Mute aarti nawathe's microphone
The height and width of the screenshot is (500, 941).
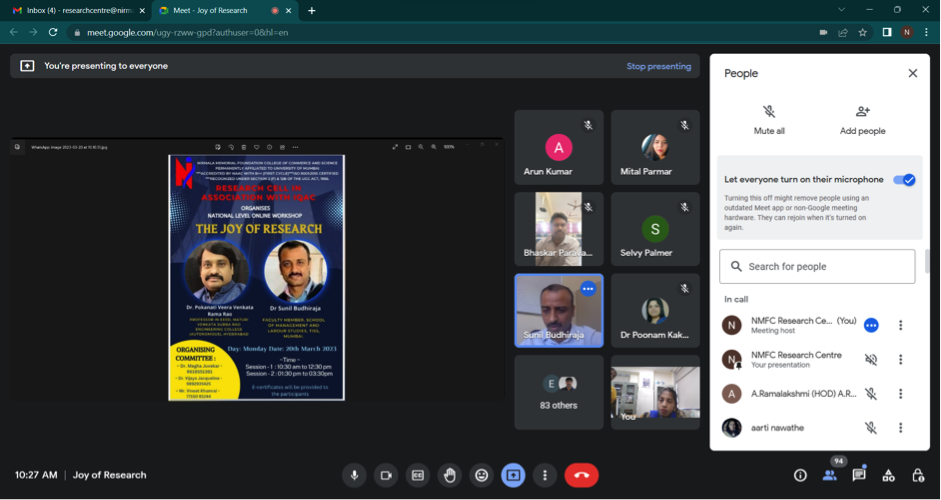(x=871, y=428)
